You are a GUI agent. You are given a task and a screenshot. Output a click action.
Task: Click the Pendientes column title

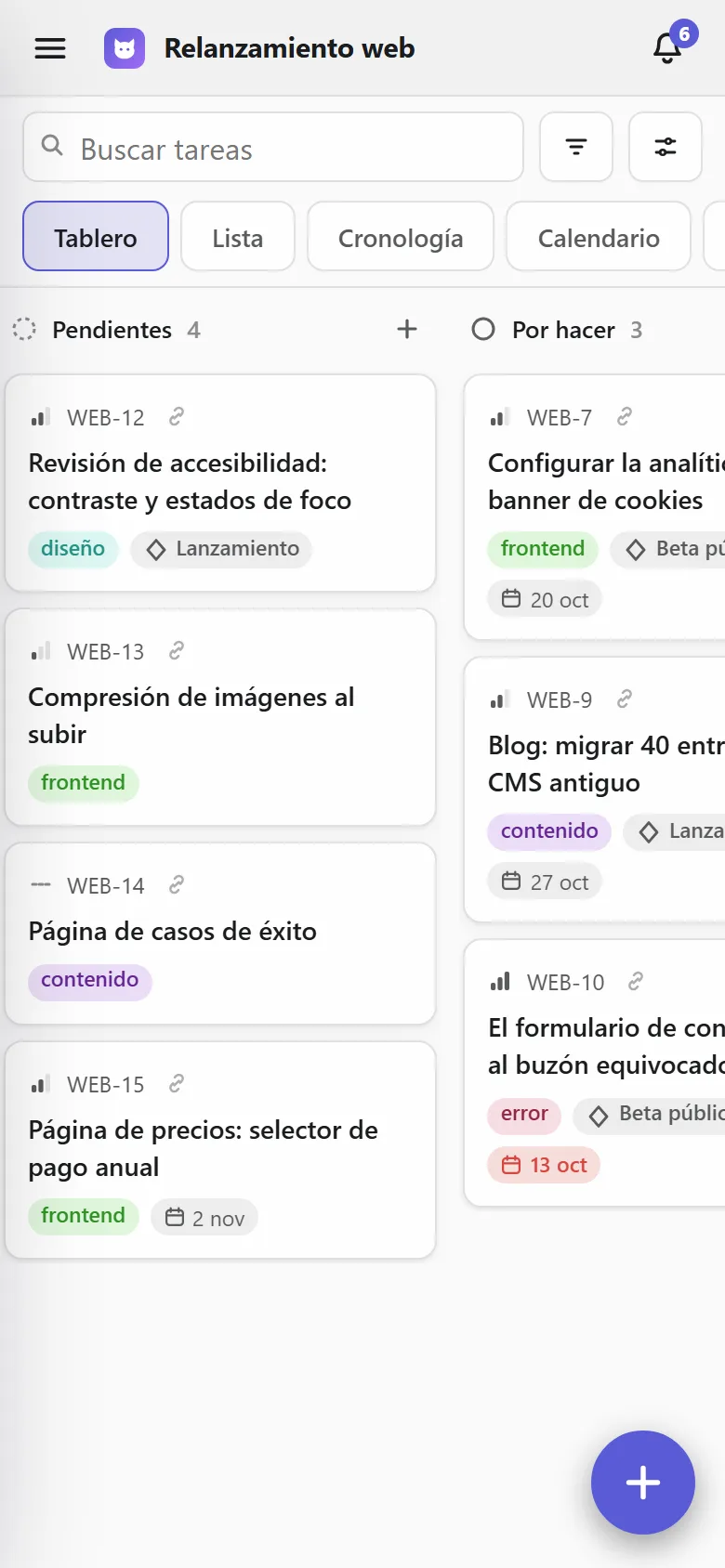coord(112,330)
